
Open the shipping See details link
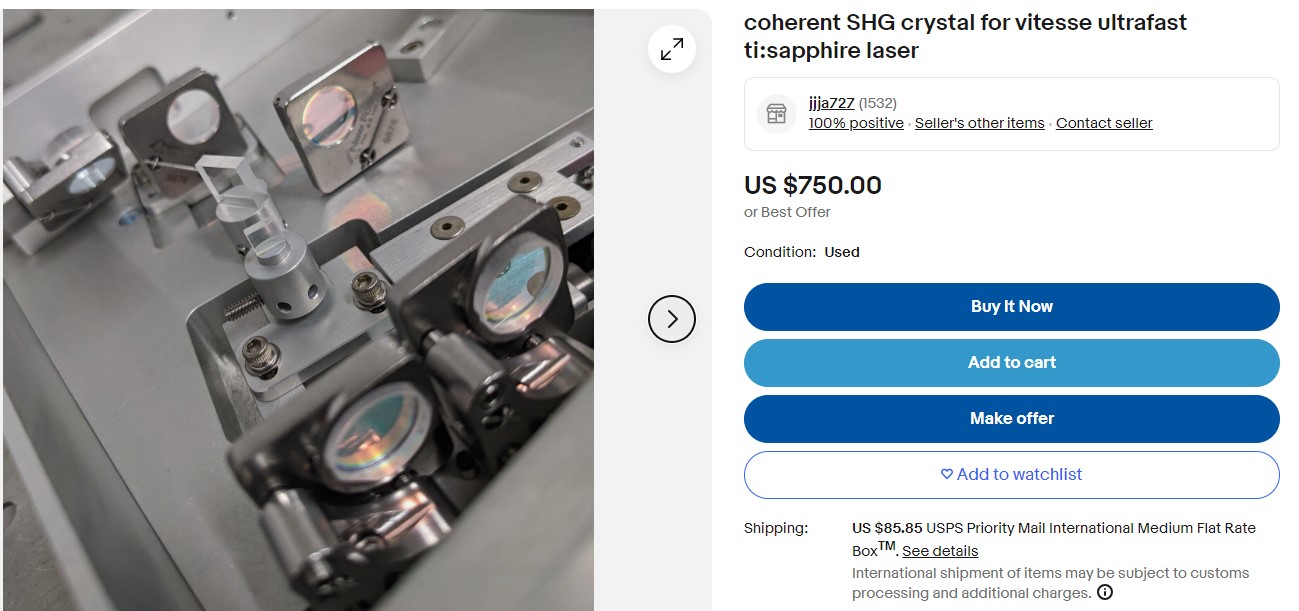point(940,551)
